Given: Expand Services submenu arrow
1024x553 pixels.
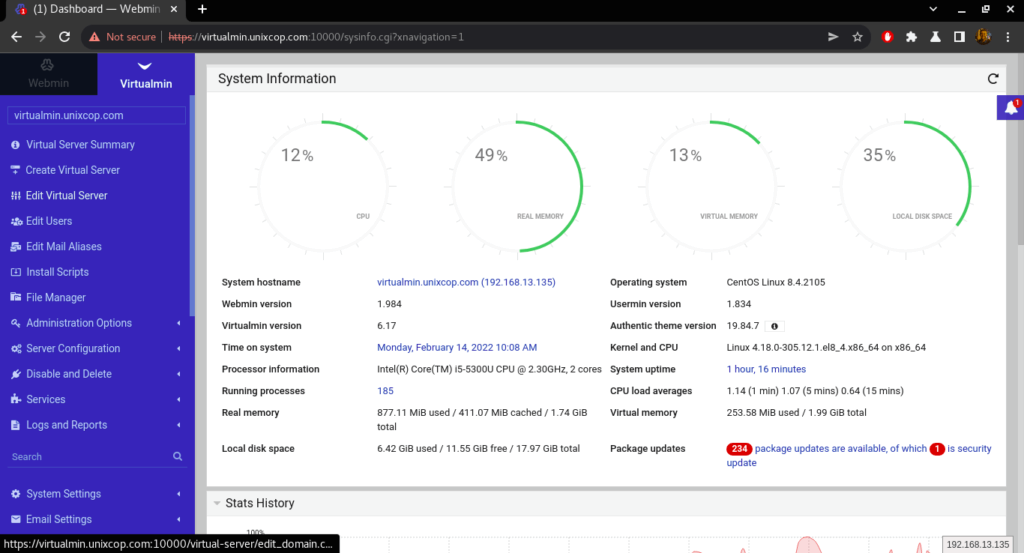Looking at the screenshot, I should point(178,400).
